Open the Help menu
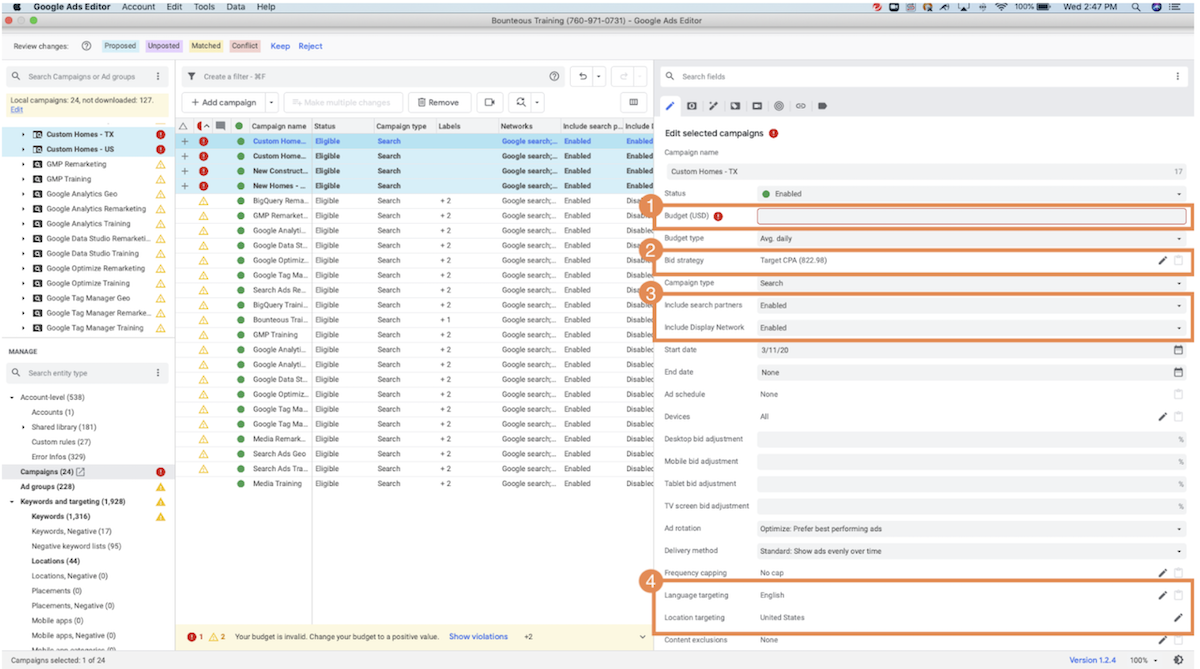 pos(266,7)
